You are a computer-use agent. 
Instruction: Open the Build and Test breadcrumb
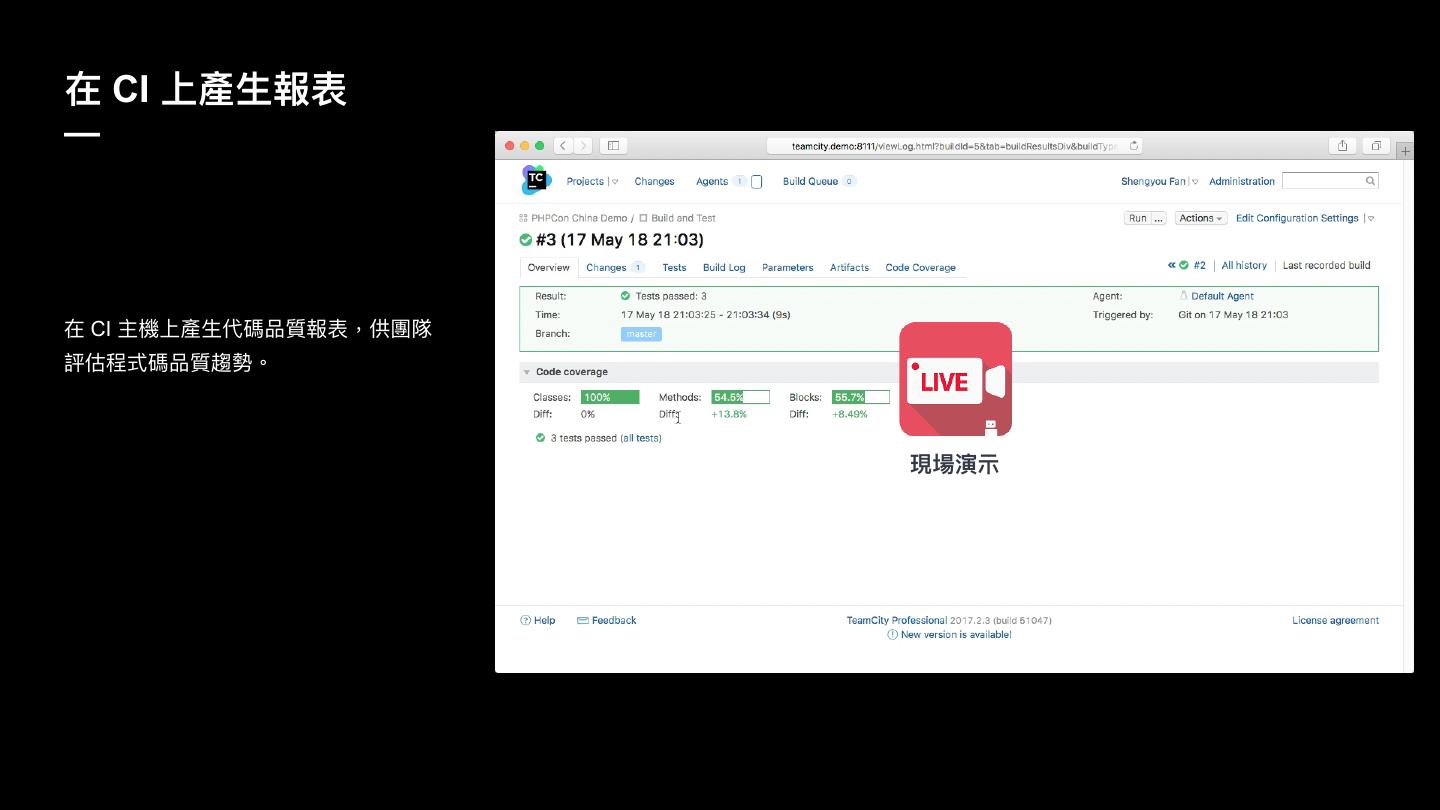683,218
